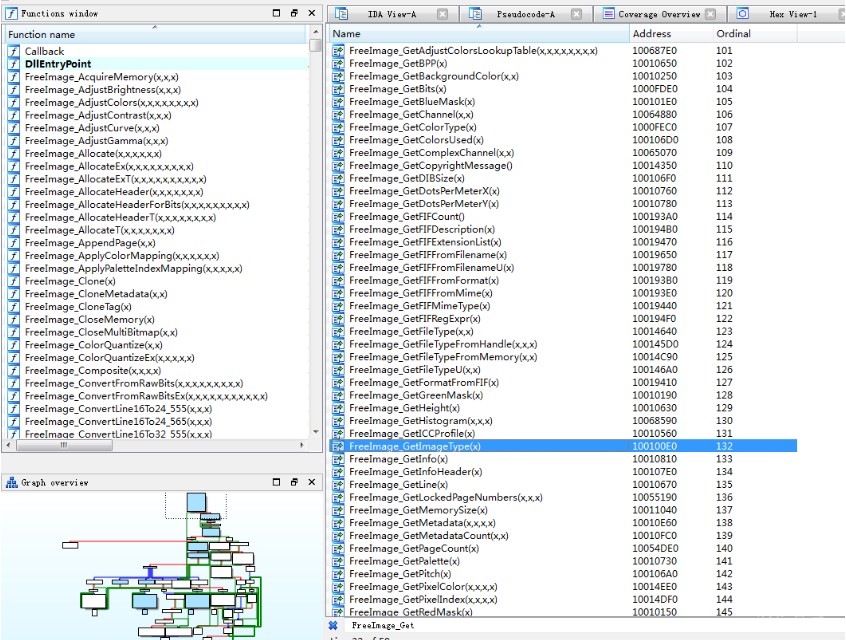Maximize the Functions window panel
Viewport: 846px width, 640px height.
[276, 13]
